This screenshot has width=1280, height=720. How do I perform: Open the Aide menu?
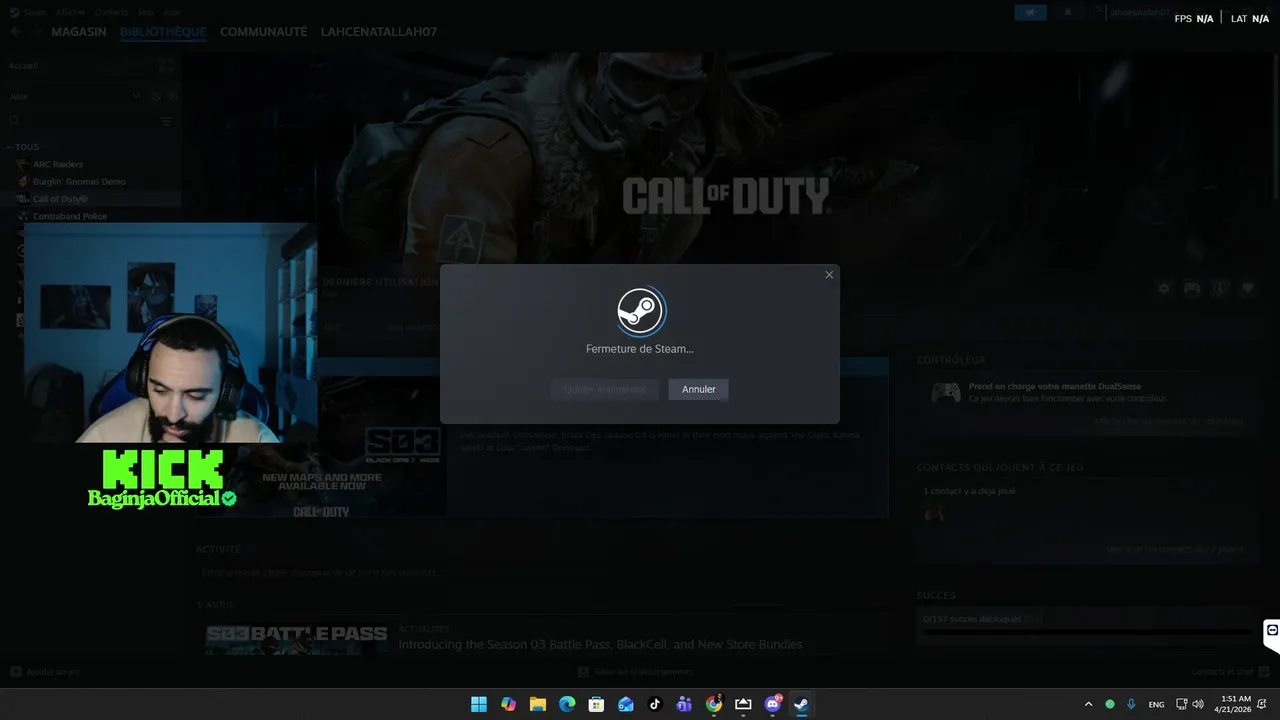tap(172, 12)
